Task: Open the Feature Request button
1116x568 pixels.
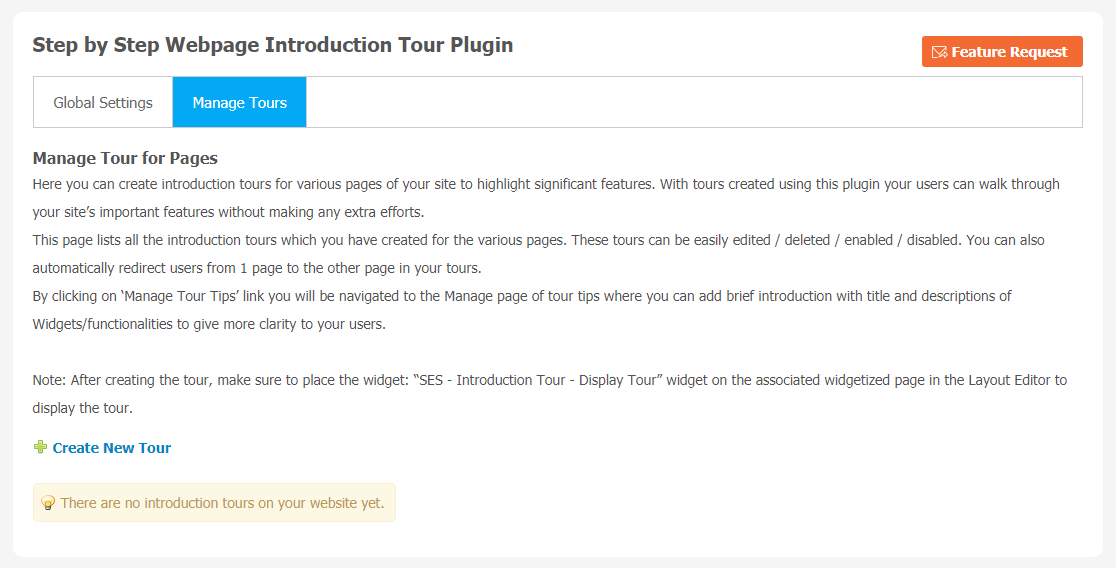Action: 1002,52
